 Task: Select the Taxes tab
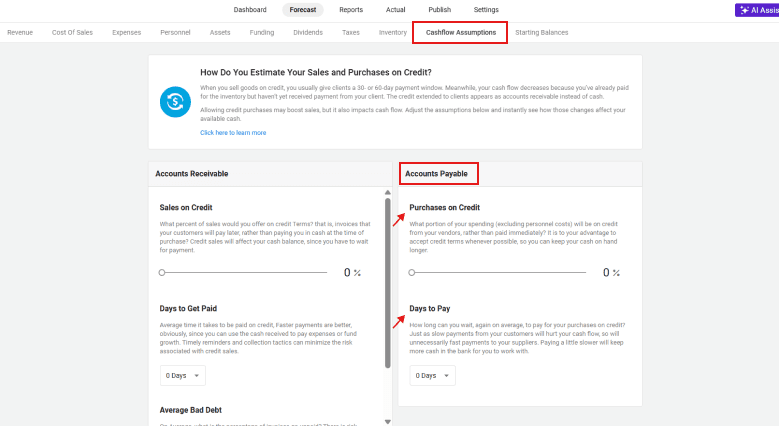coord(350,32)
